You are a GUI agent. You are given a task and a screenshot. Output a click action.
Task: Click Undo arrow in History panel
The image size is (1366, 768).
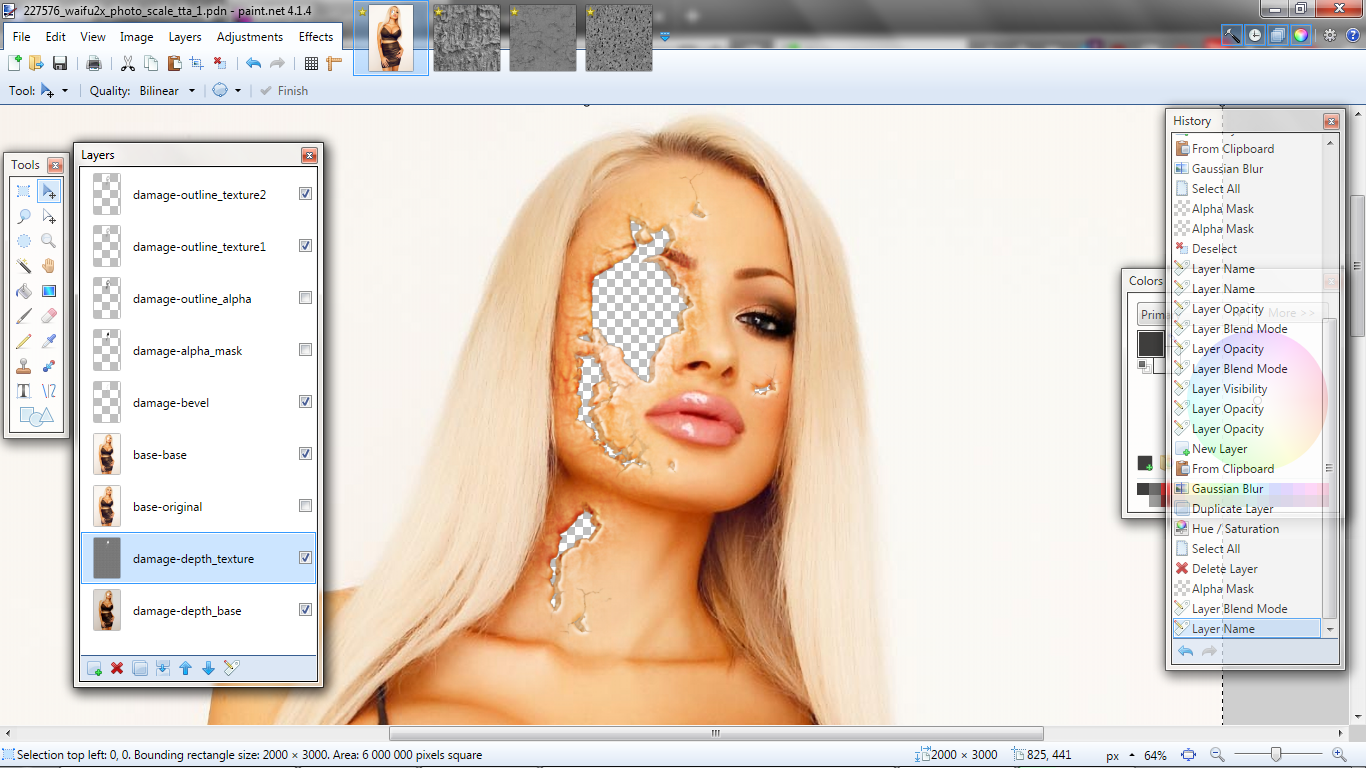1186,651
